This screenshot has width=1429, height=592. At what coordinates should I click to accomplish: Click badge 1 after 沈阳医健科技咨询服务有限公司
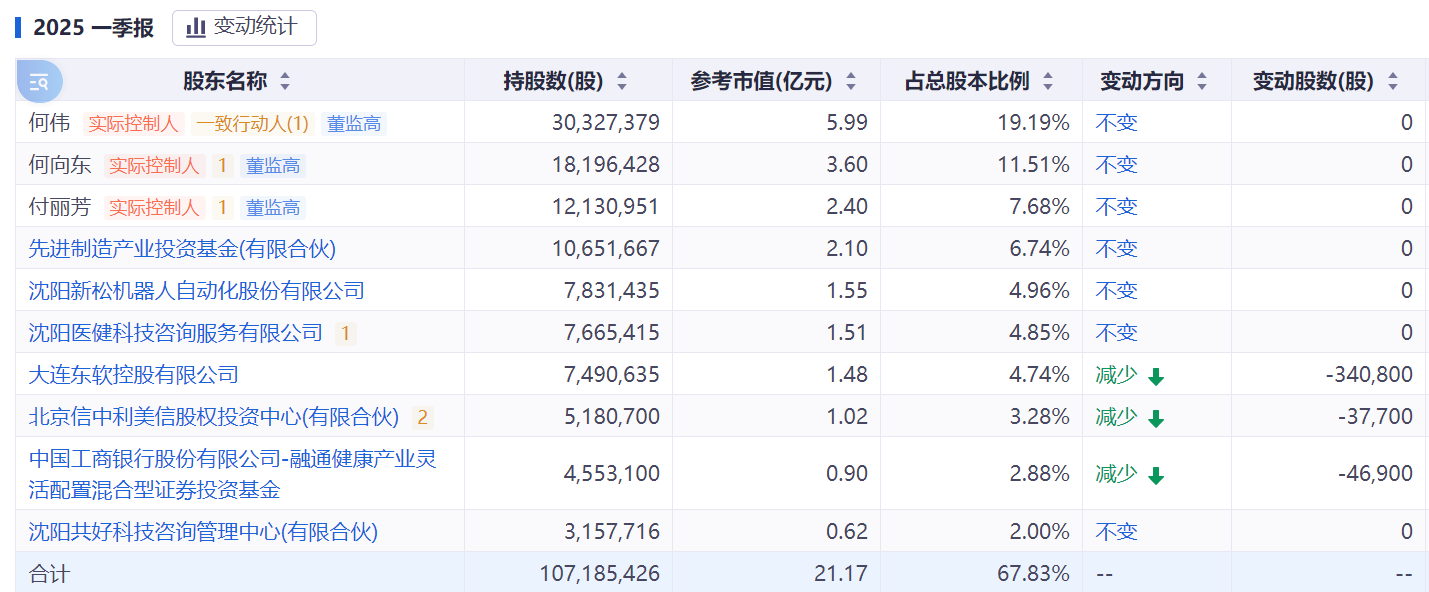(x=346, y=333)
